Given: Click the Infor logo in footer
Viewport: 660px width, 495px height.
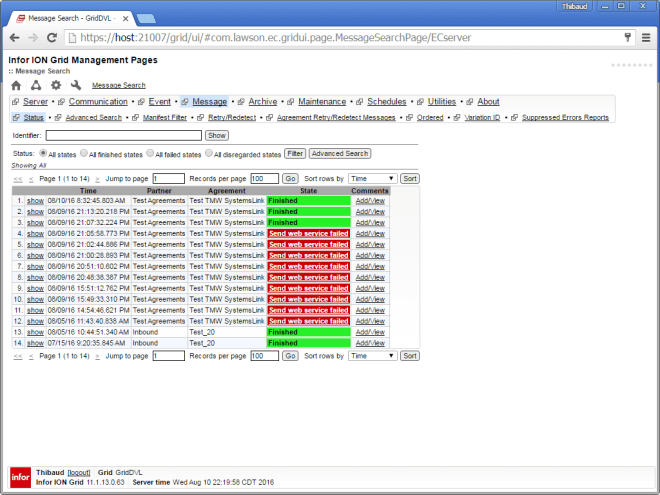Looking at the screenshot, I should pyautogui.click(x=19, y=475).
